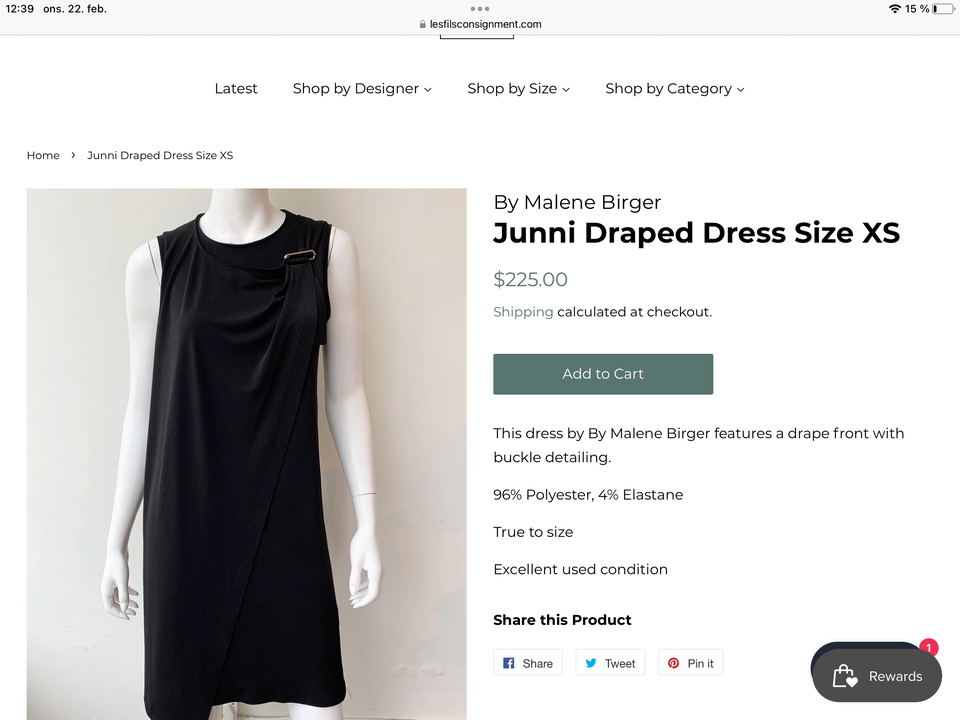Share product on Facebook

coord(528,663)
